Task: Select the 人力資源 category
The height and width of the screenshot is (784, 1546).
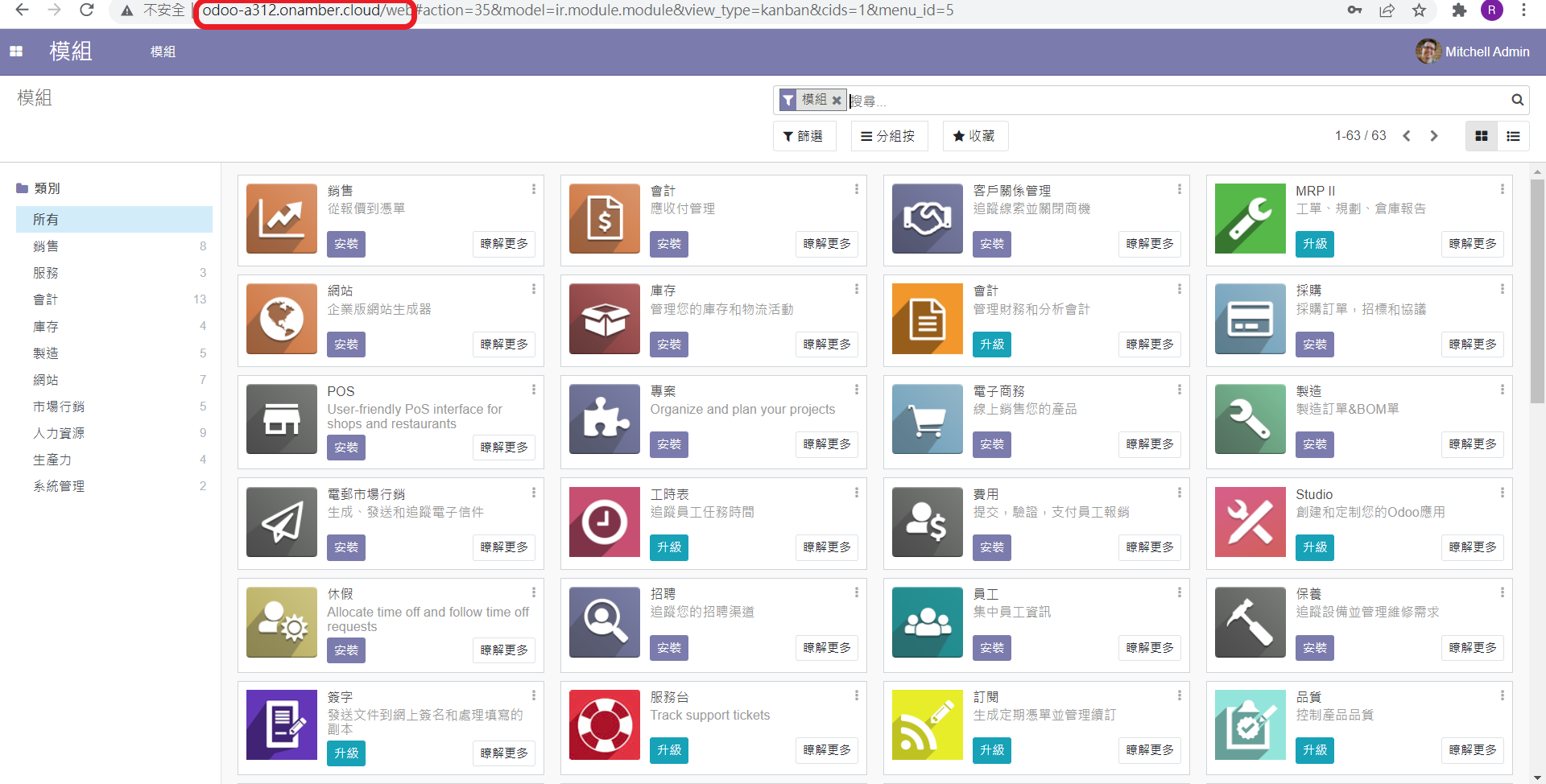Action: [x=114, y=433]
